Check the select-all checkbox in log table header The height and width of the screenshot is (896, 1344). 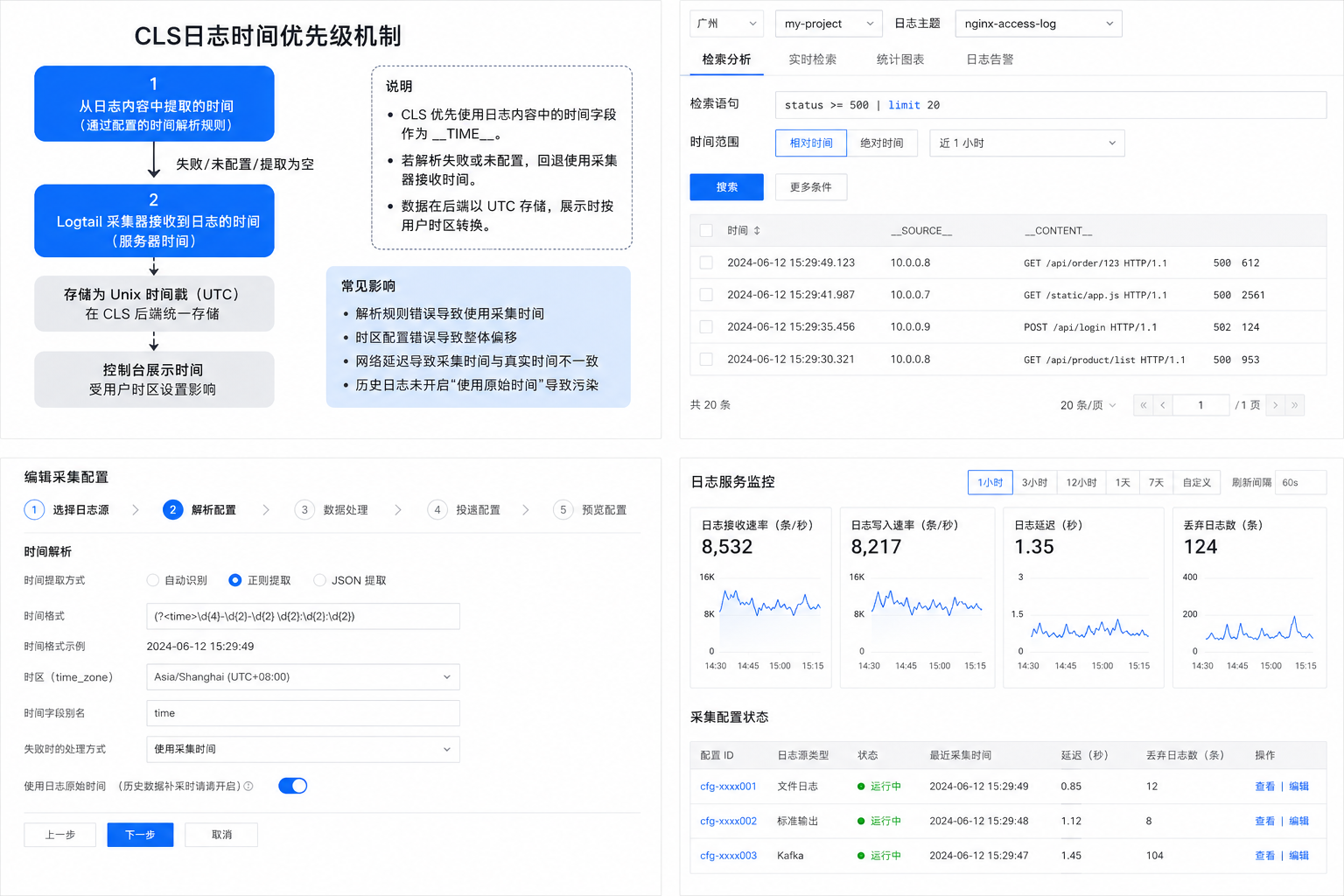pyautogui.click(x=706, y=231)
